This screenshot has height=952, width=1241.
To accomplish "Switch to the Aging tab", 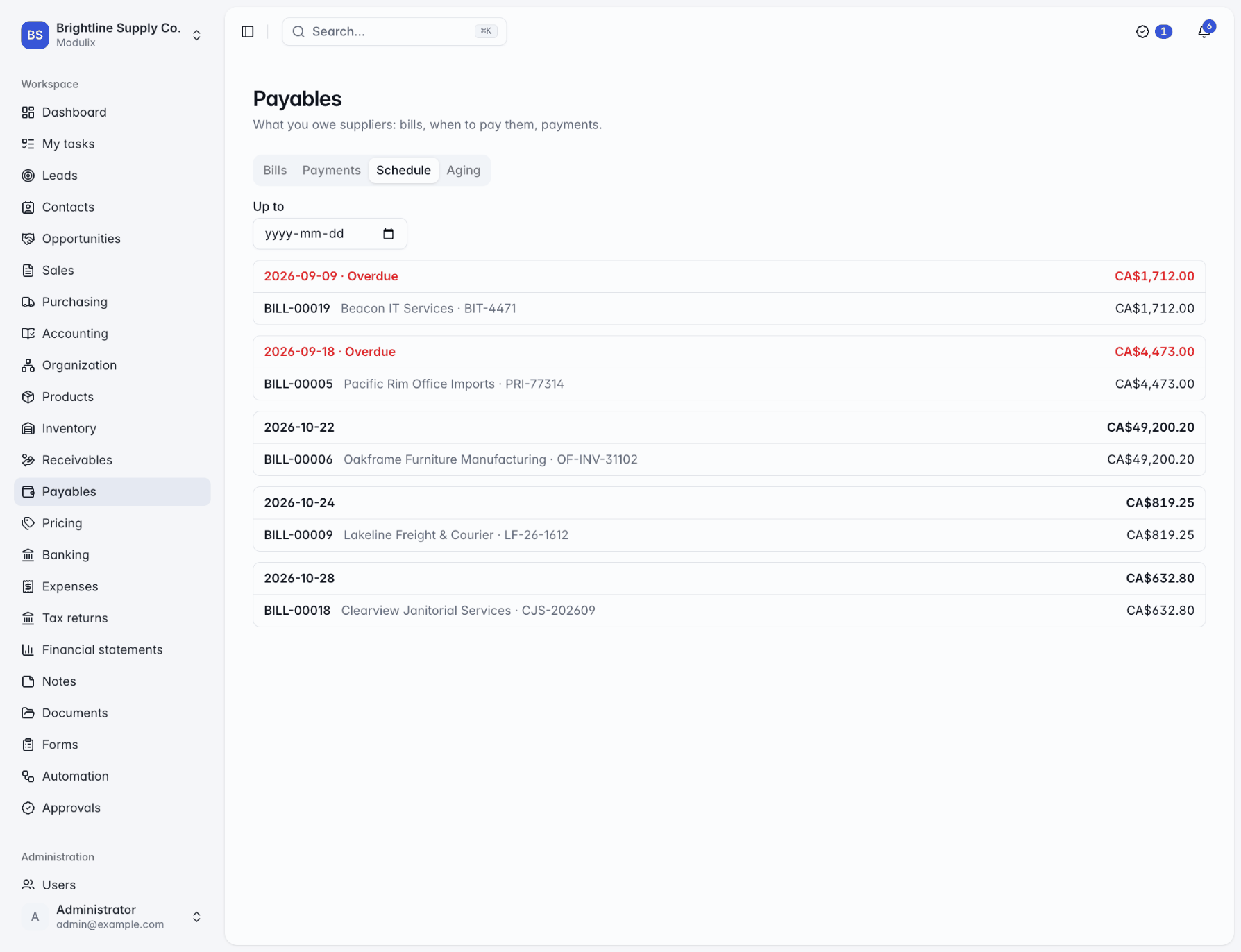I will [463, 170].
